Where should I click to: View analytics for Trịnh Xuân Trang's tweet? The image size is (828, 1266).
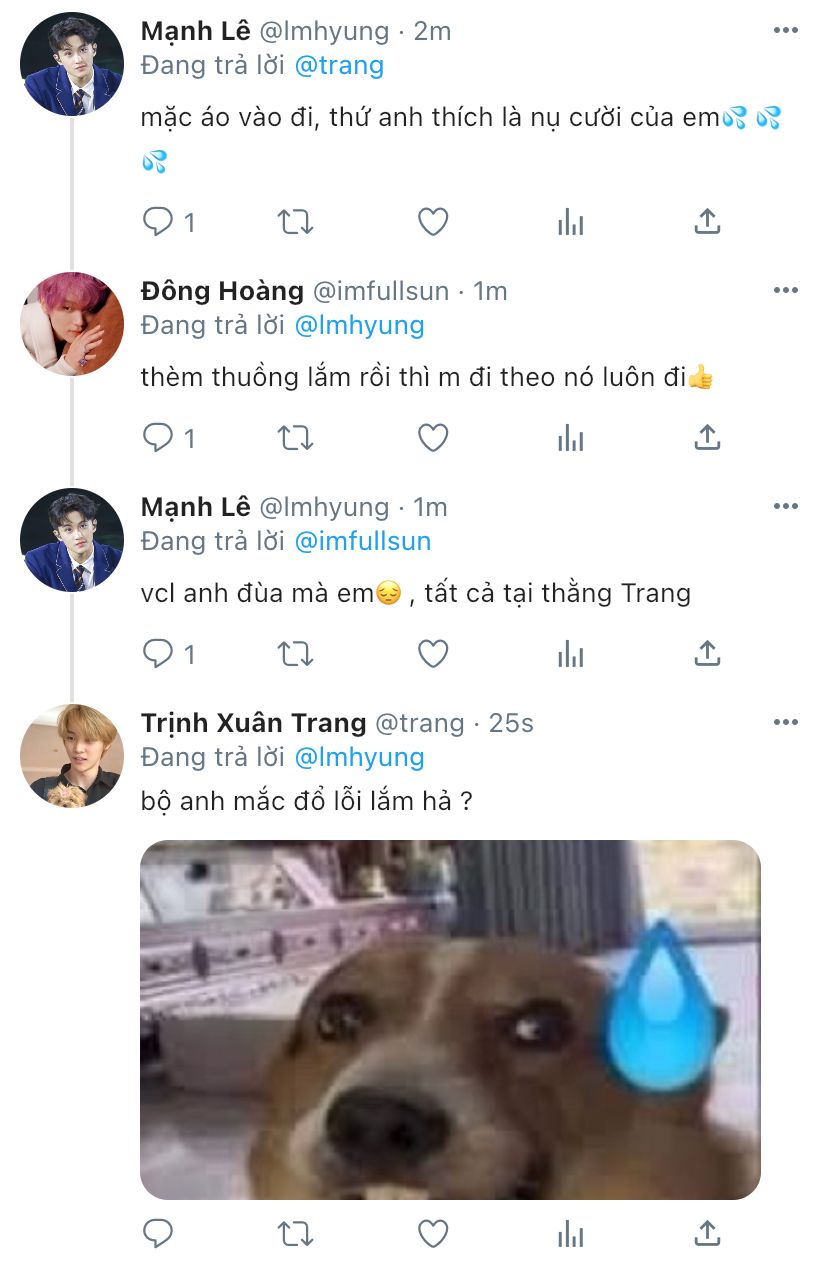click(x=570, y=1233)
